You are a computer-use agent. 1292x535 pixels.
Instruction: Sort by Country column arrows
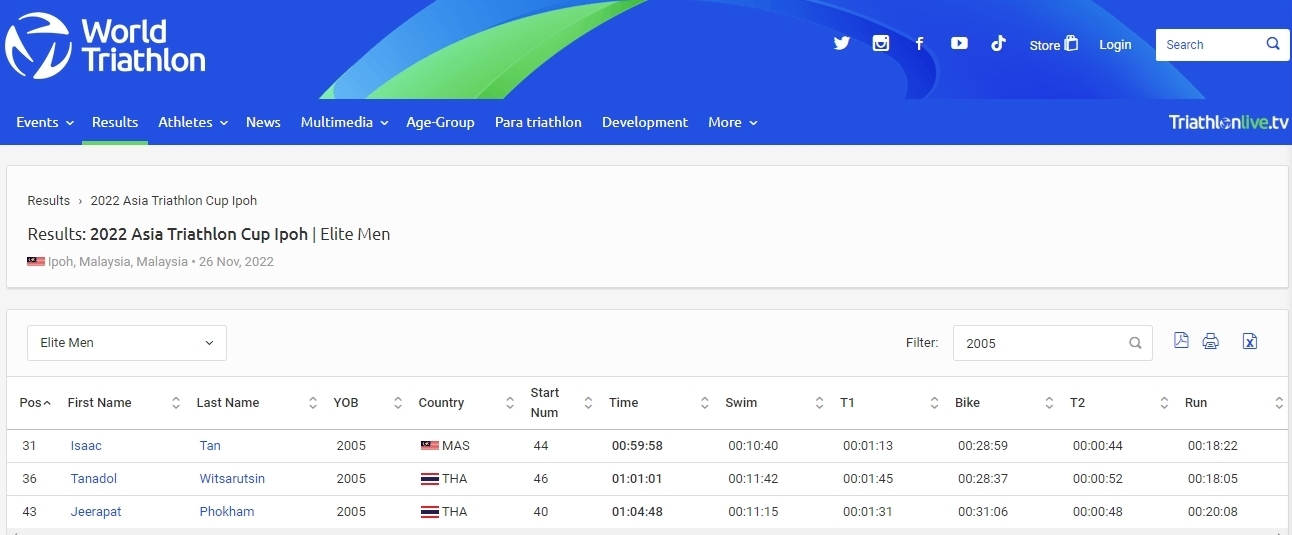510,403
